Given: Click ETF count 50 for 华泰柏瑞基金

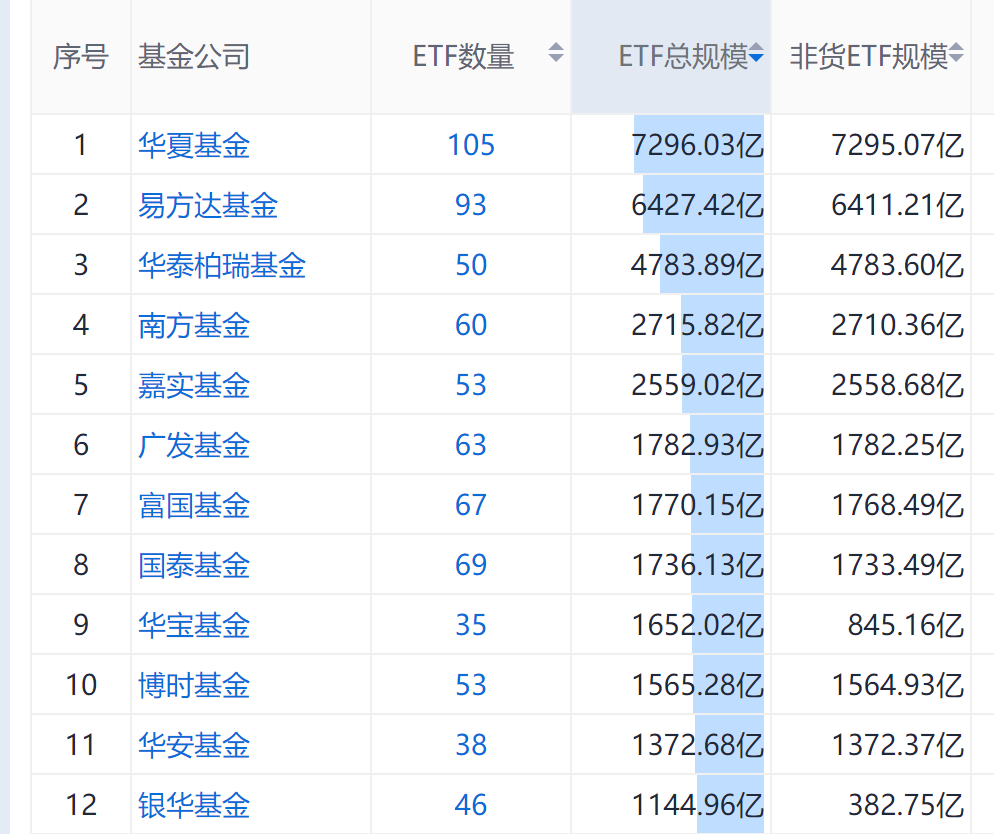Looking at the screenshot, I should [x=471, y=265].
